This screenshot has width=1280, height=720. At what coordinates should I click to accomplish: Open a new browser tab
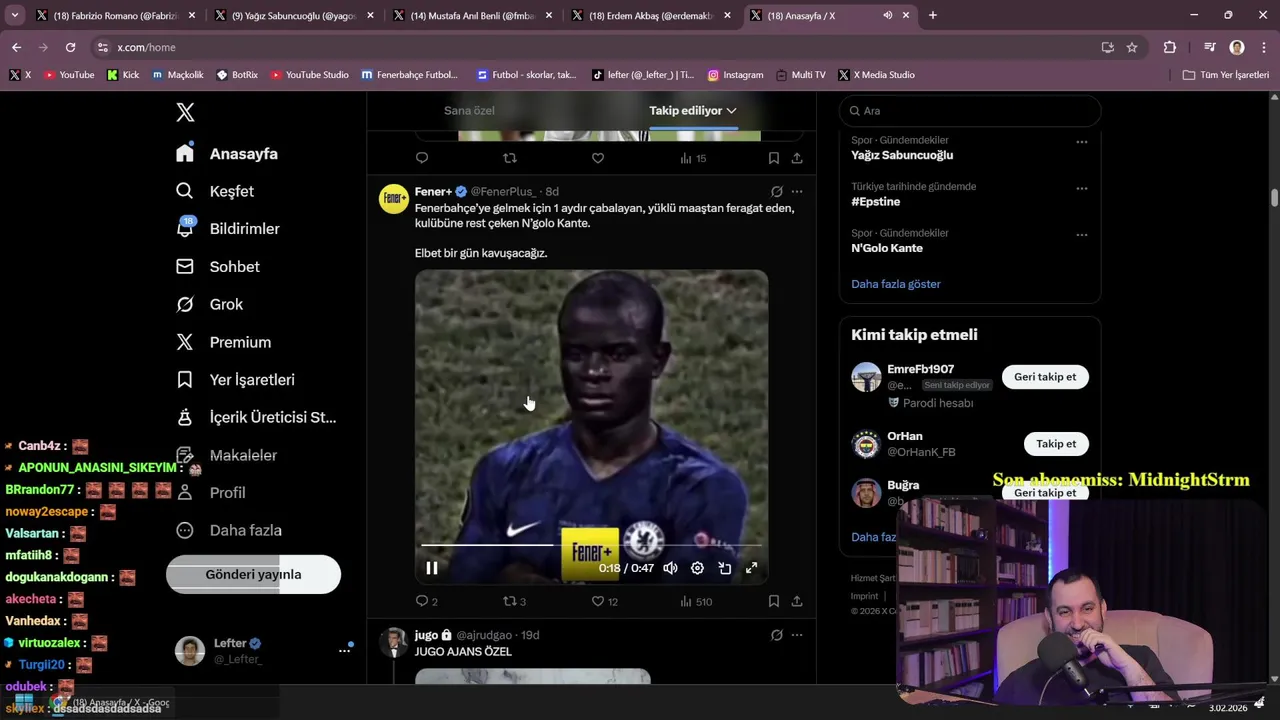click(x=933, y=15)
